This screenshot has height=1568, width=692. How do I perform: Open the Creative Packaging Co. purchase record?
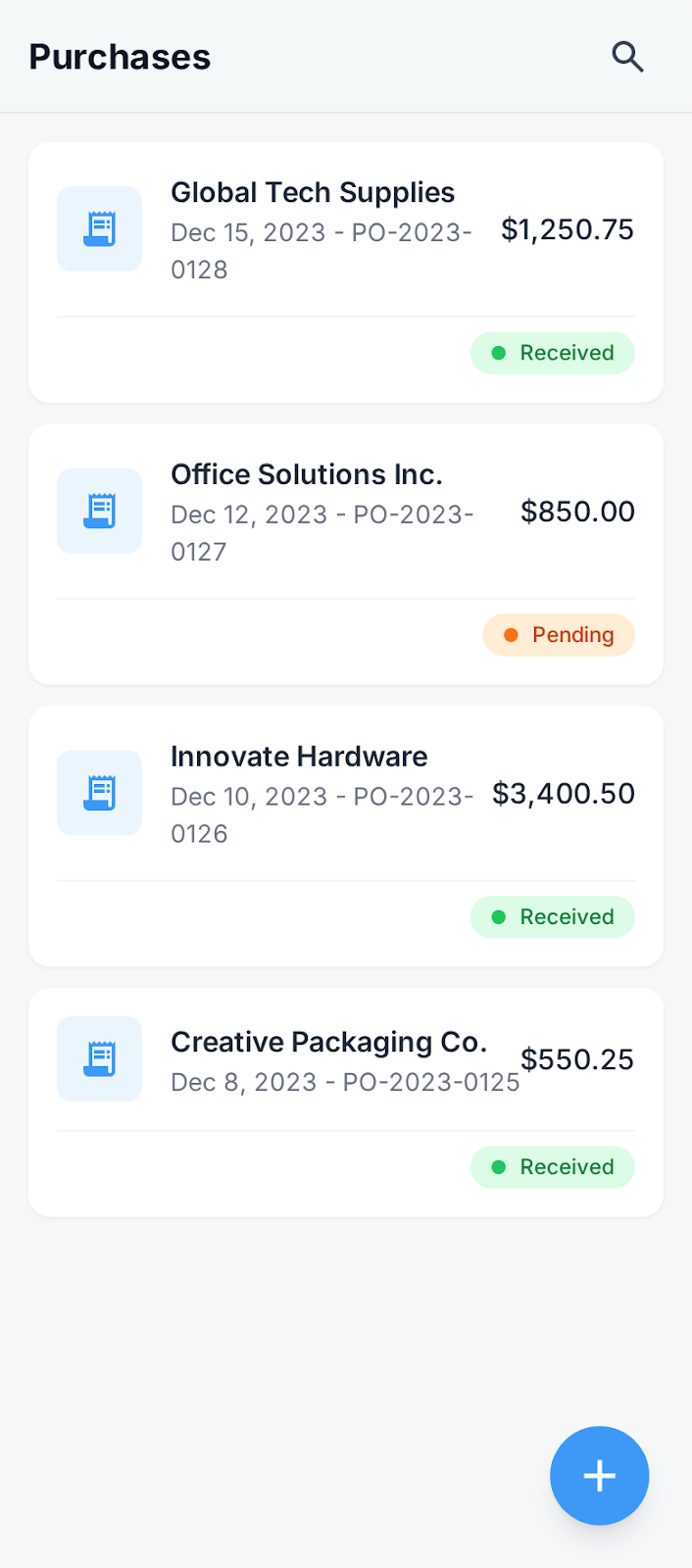345,1102
